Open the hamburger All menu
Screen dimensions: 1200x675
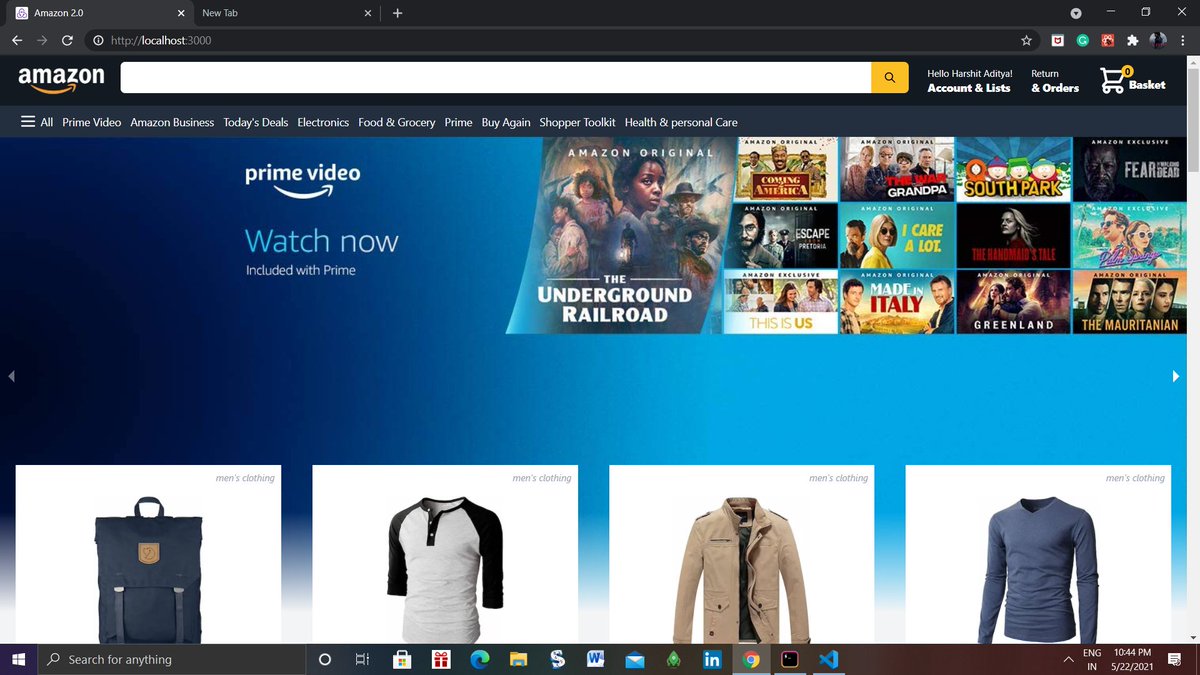(x=30, y=121)
